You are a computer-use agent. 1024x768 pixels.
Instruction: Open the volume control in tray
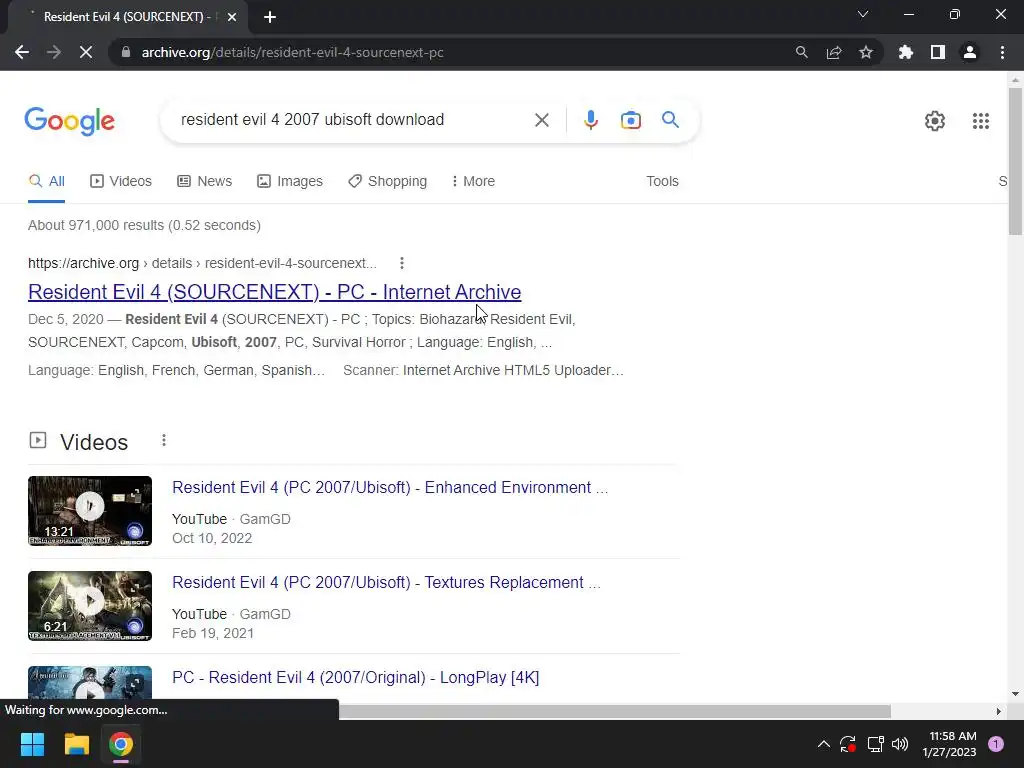tap(900, 744)
